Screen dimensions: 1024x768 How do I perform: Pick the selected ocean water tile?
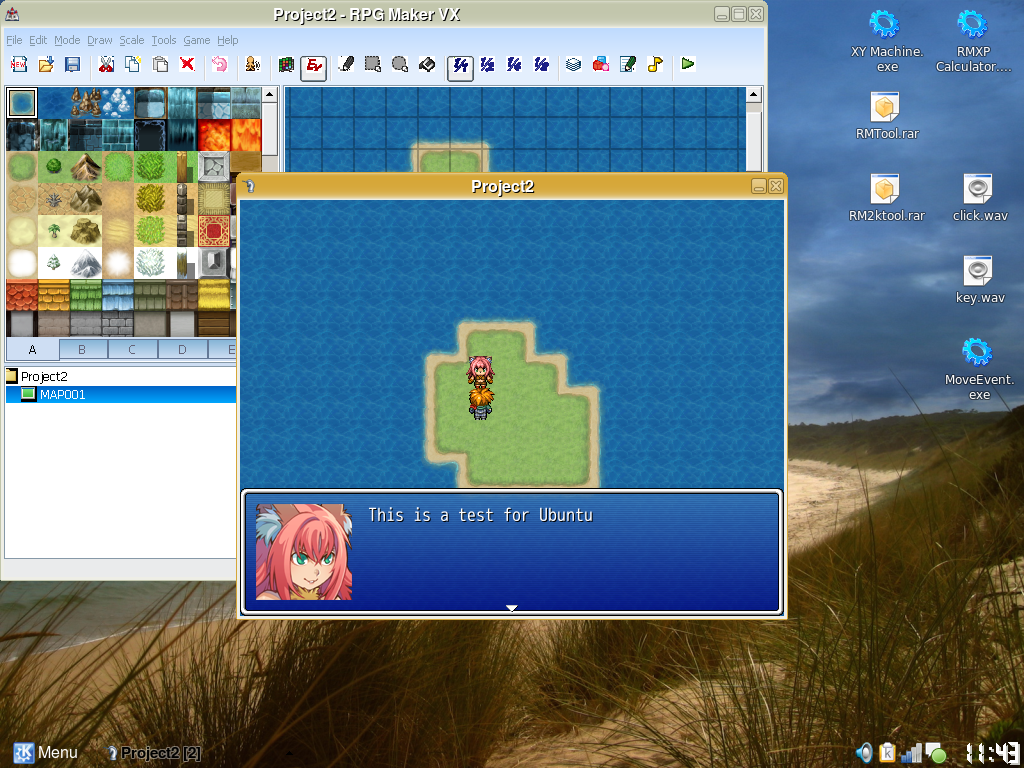[22, 103]
